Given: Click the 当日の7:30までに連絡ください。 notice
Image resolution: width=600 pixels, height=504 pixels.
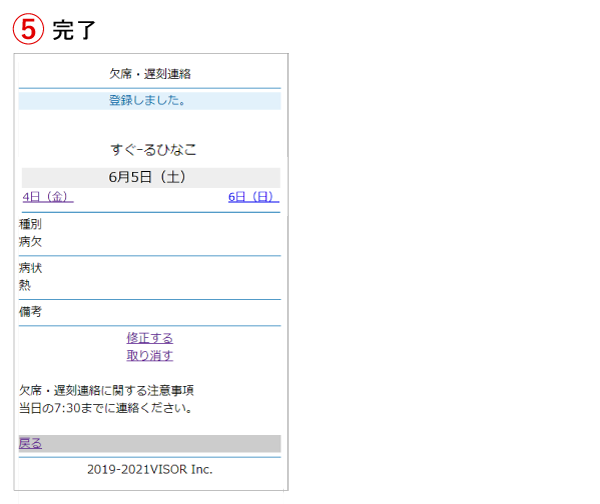Looking at the screenshot, I should click(x=105, y=408).
